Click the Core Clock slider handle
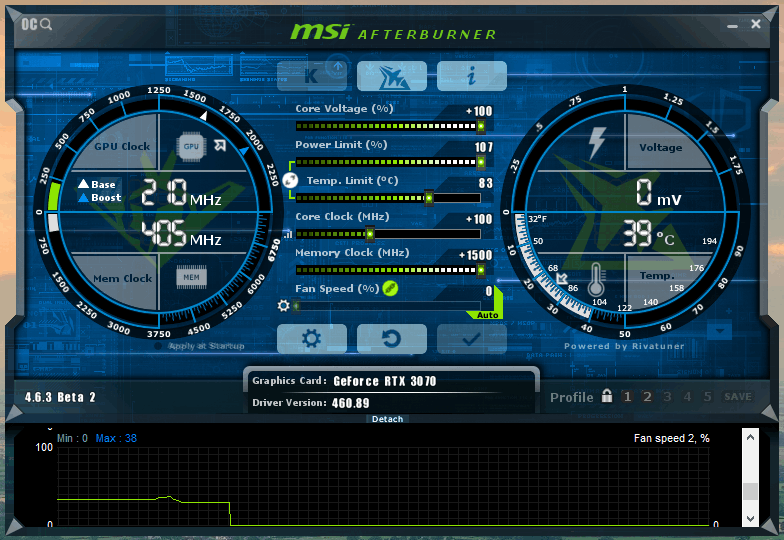This screenshot has height=540, width=784. (x=370, y=234)
